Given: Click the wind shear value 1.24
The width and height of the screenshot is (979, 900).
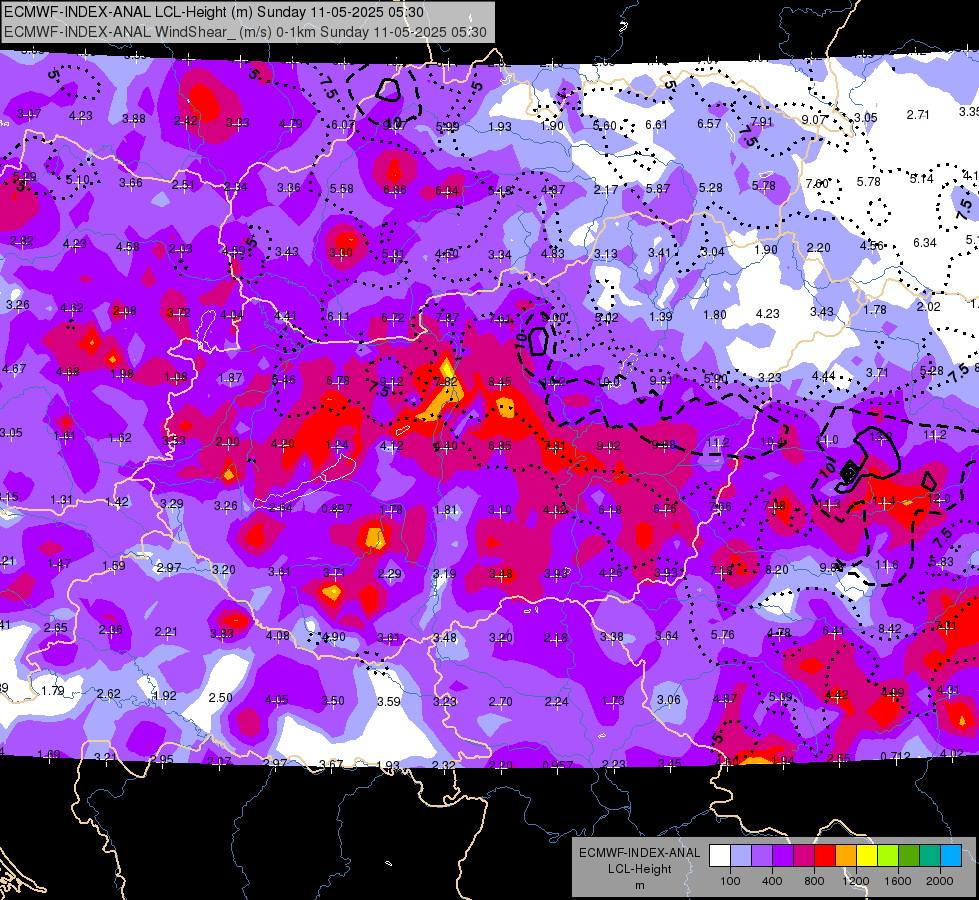Looking at the screenshot, I should point(337,445).
